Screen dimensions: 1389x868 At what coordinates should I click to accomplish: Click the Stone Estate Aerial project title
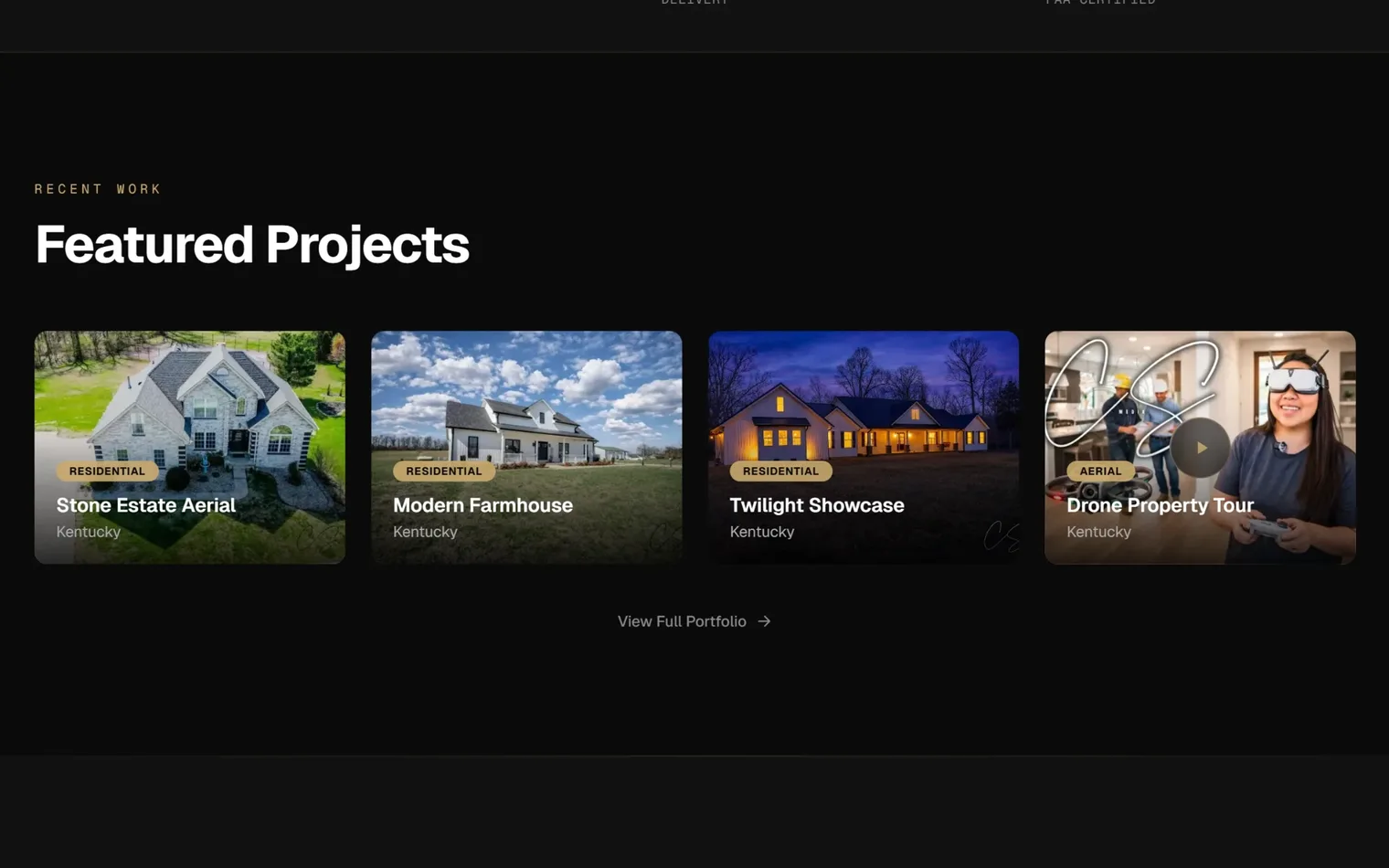coord(145,505)
